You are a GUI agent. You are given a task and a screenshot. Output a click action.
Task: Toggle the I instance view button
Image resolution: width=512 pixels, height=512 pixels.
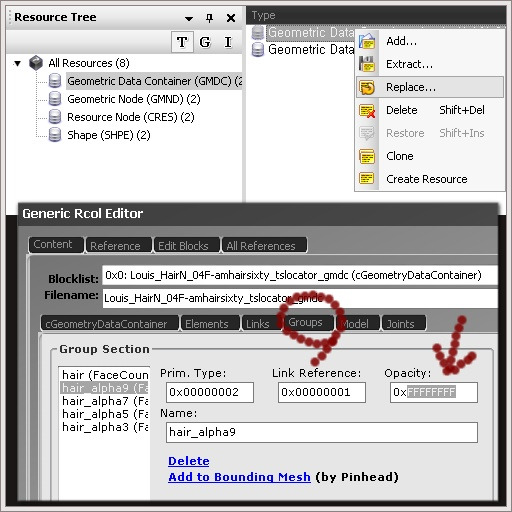point(228,42)
